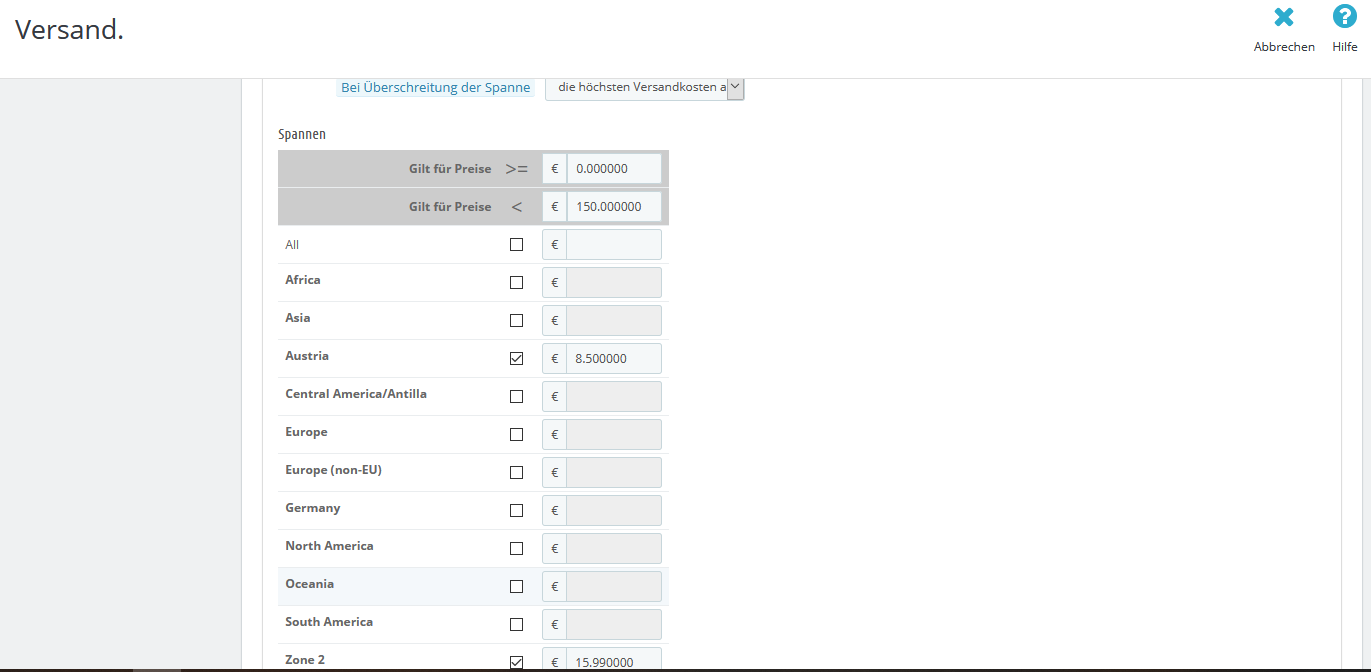The image size is (1371, 672).
Task: Click the Central America/Antilla price input field
Action: pos(614,396)
